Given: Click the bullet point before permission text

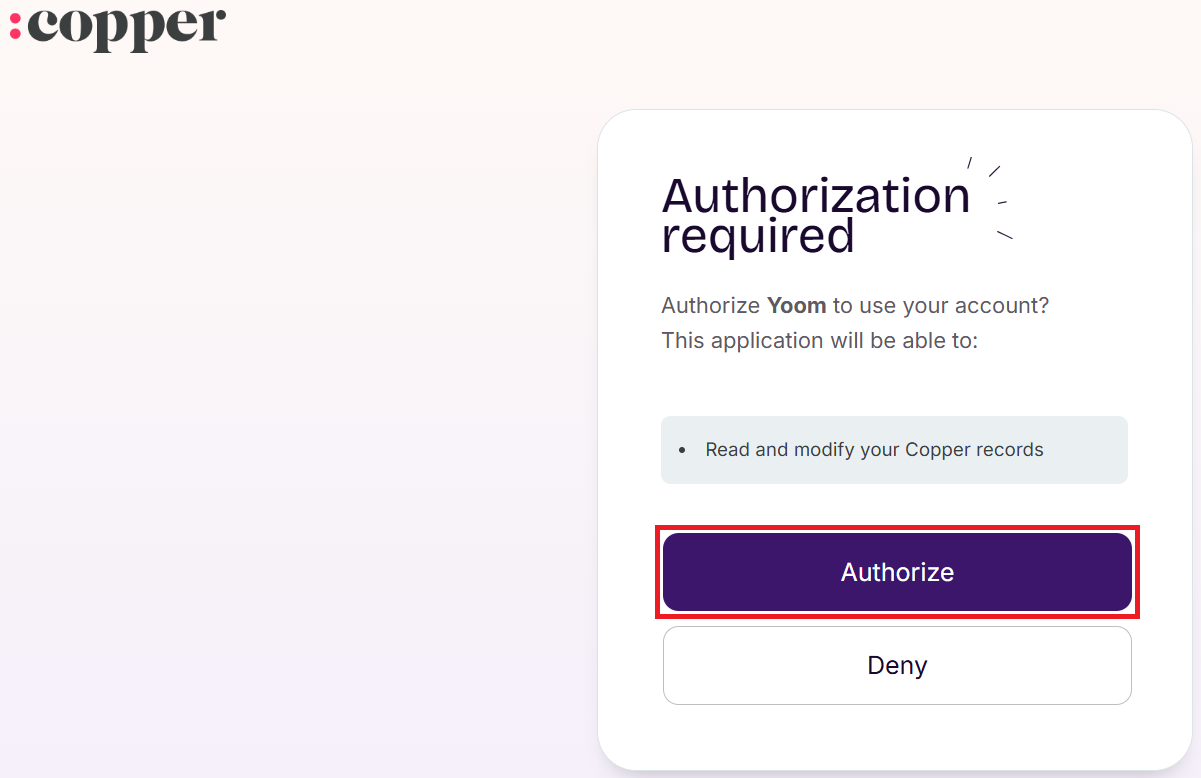Looking at the screenshot, I should (682, 451).
